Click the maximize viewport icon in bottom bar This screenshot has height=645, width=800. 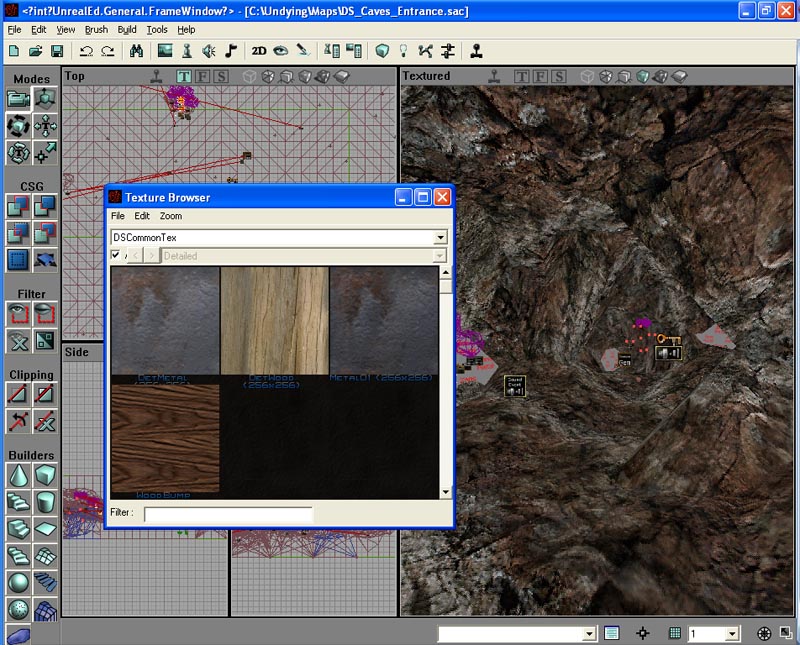[x=786, y=633]
